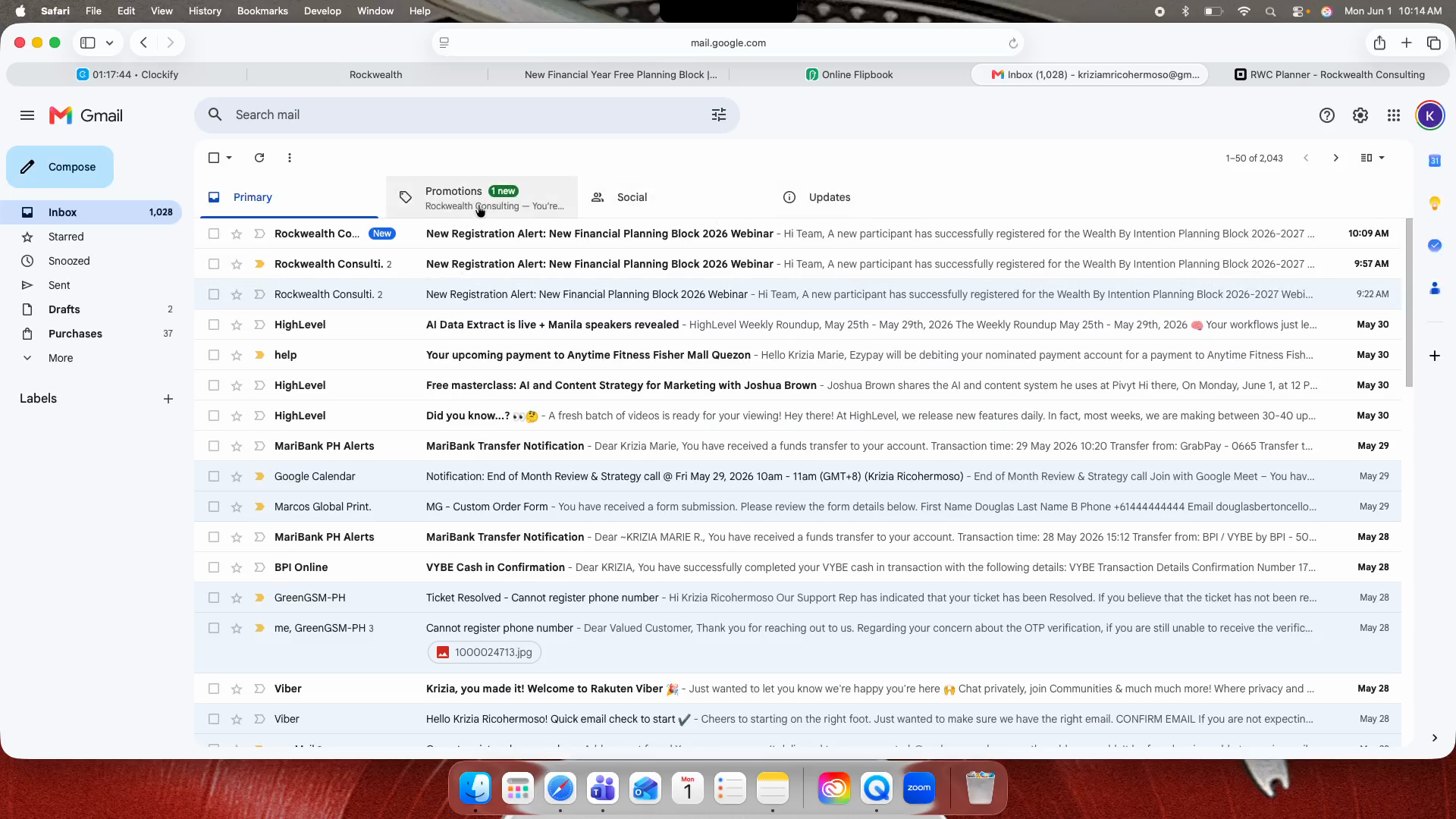Open Google Keep side panel icon
Viewport: 1456px width, 819px height.
pyautogui.click(x=1434, y=203)
